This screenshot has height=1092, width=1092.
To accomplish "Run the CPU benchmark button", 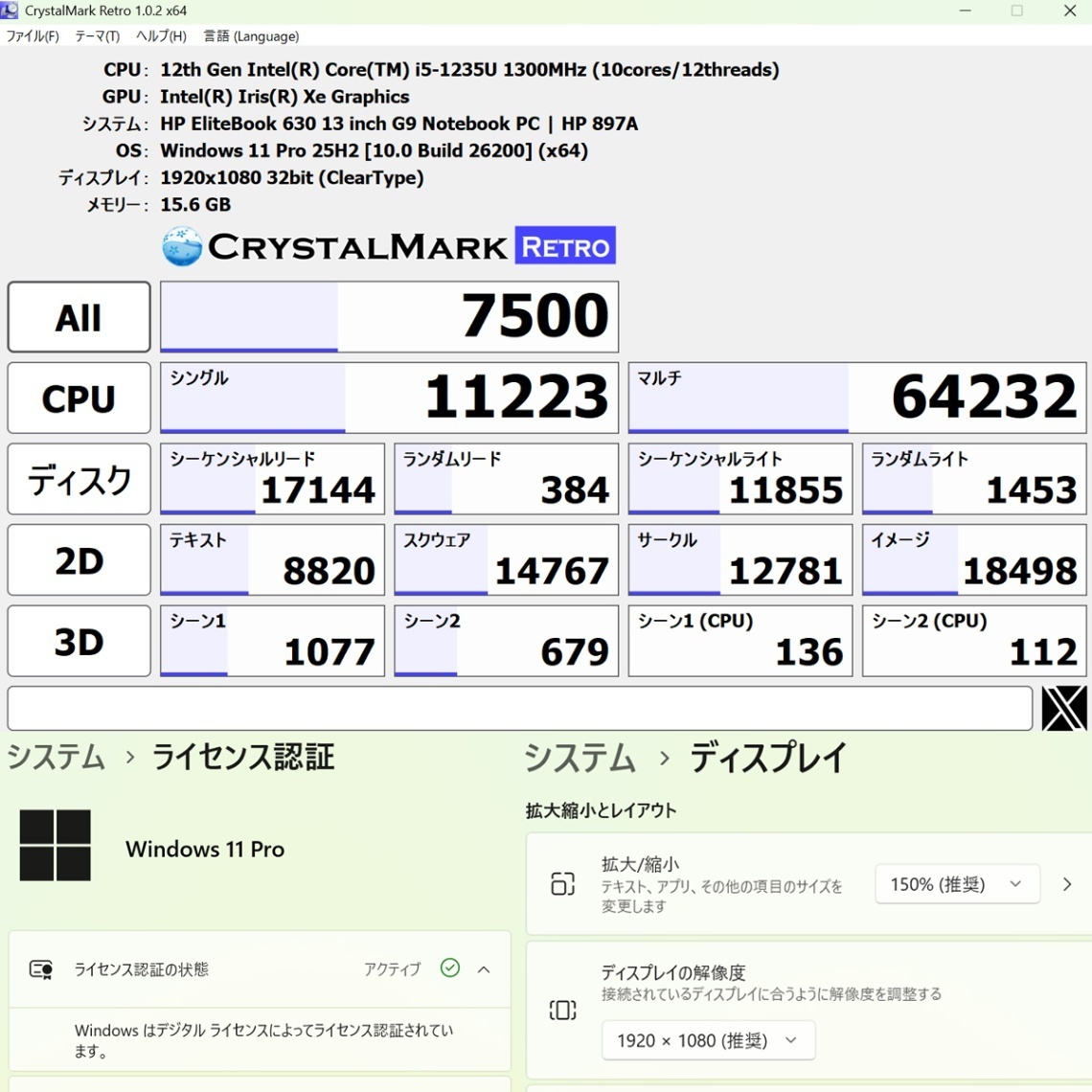I will pyautogui.click(x=79, y=398).
